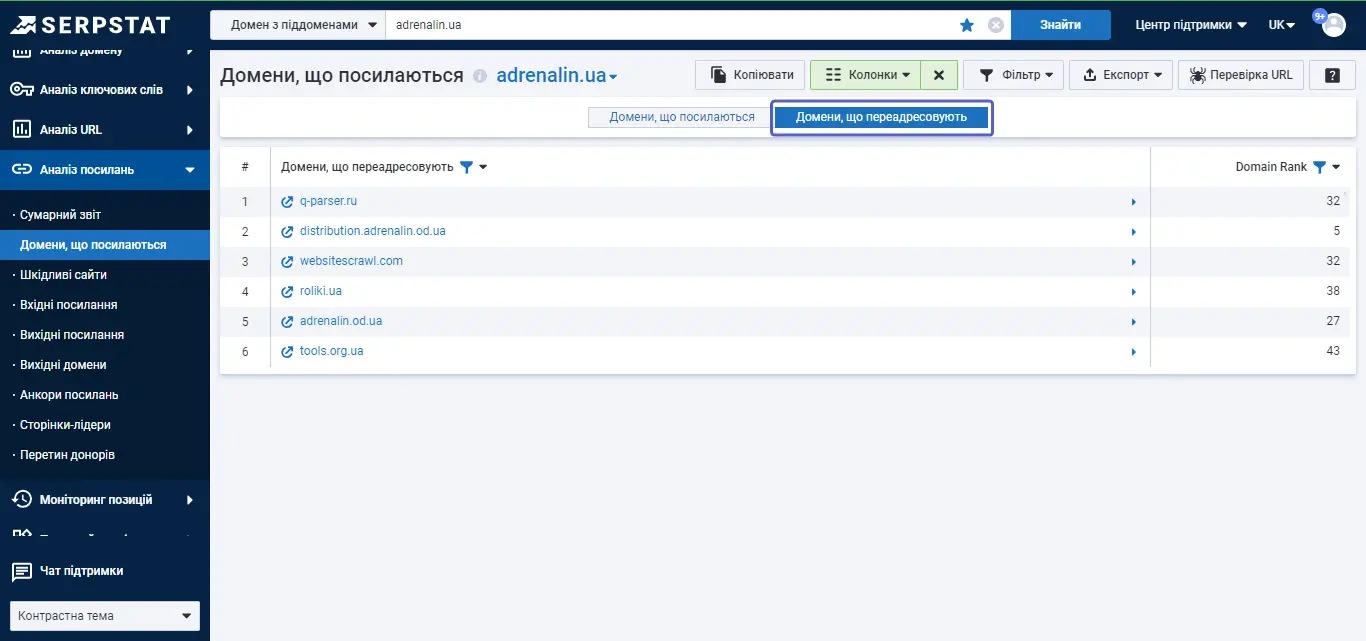Switch to Домени, що посилаються tab

pyautogui.click(x=682, y=117)
